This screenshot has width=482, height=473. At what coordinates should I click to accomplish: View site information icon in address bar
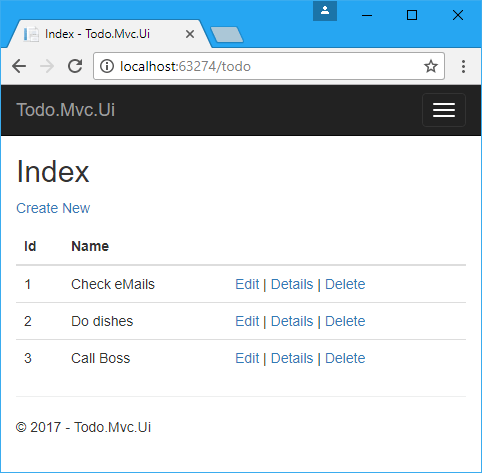pos(107,66)
